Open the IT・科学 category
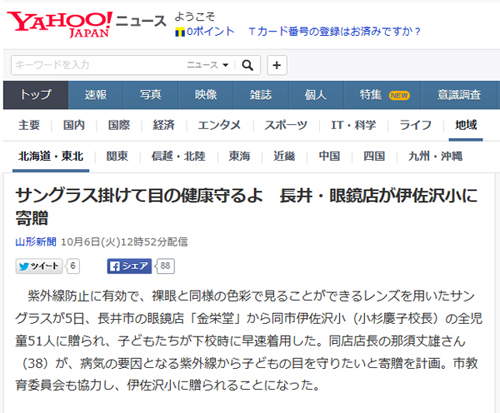Screen dimensions: 500x413 point(353,125)
